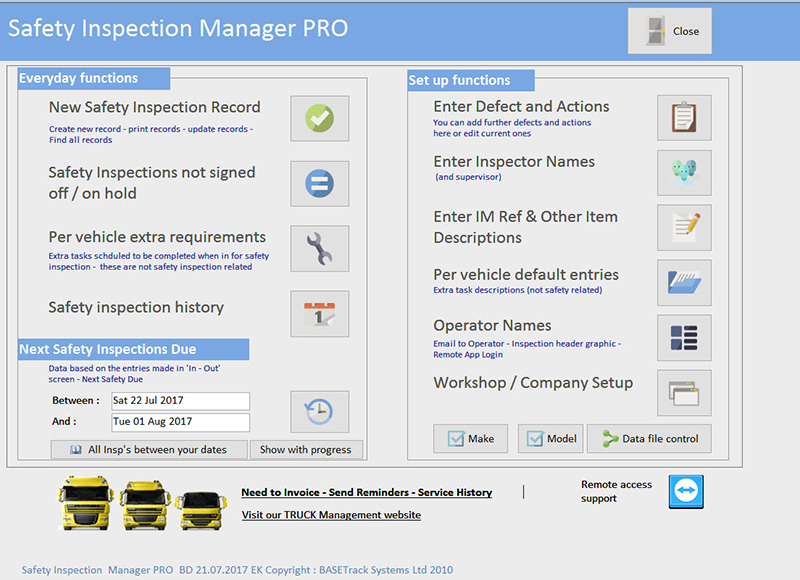Open per vehicle extra requirements wrench icon
800x580 pixels.
pyautogui.click(x=320, y=248)
